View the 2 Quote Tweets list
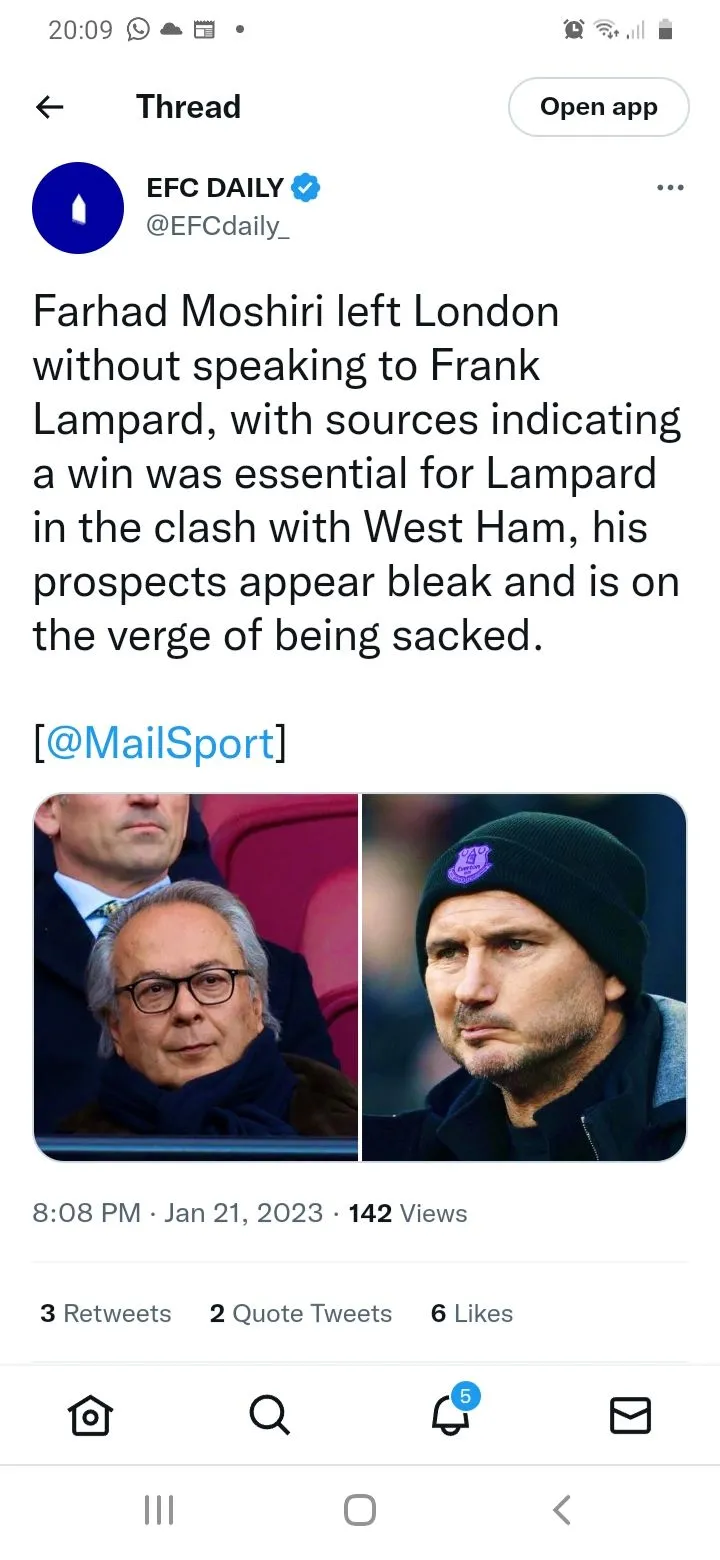The height and width of the screenshot is (1560, 720). click(301, 1313)
